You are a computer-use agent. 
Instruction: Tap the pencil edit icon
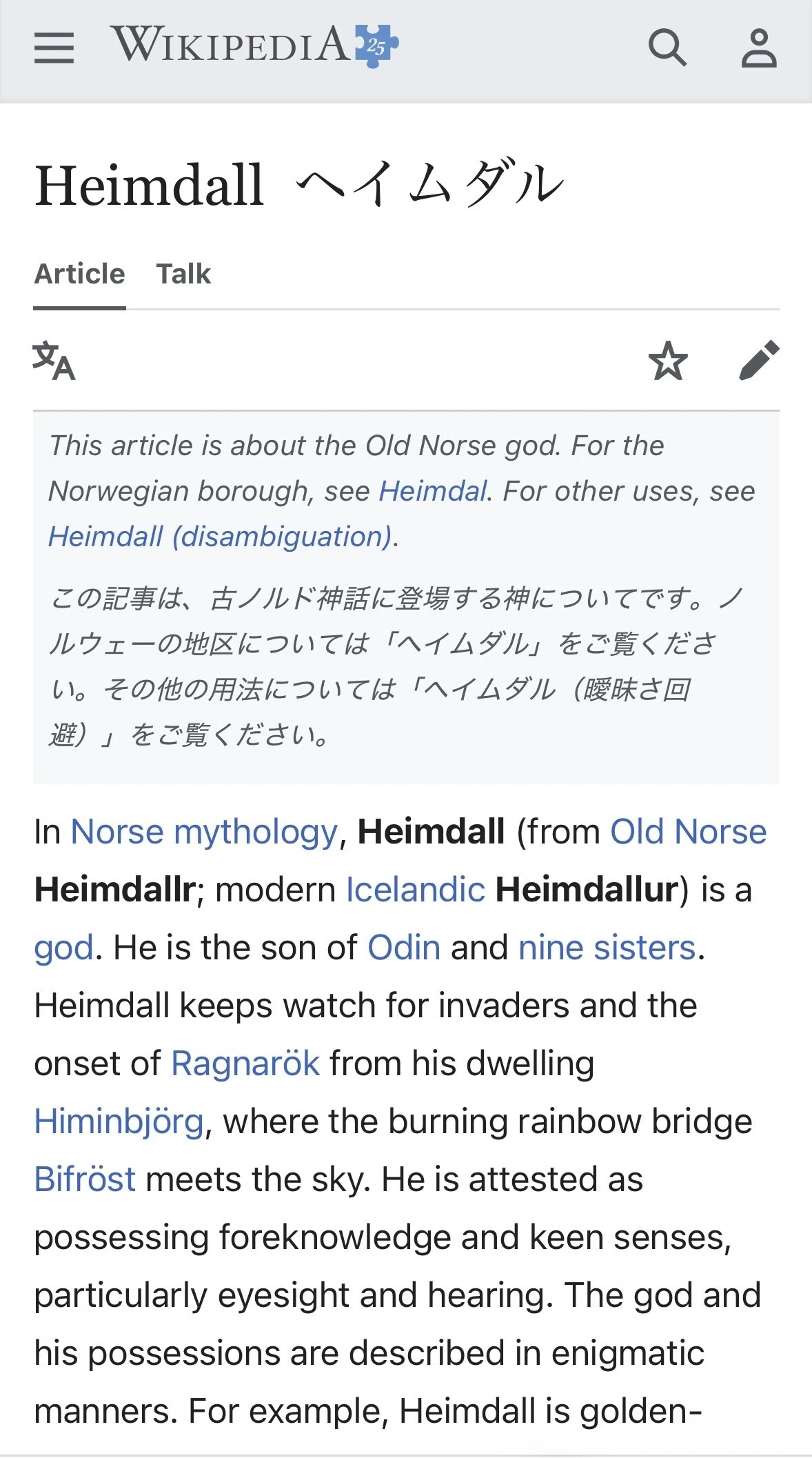759,360
